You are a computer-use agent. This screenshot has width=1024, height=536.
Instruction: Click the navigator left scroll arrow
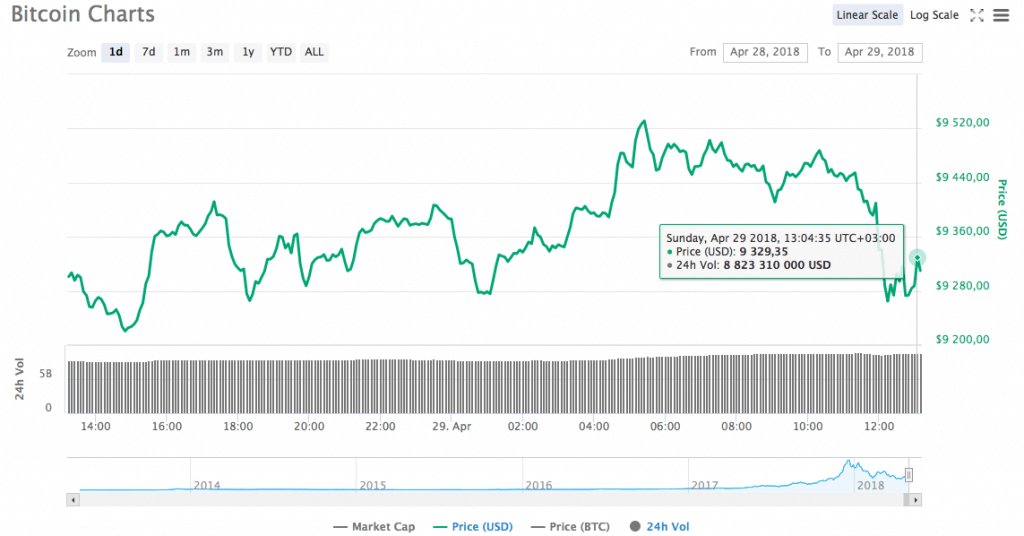[72, 500]
